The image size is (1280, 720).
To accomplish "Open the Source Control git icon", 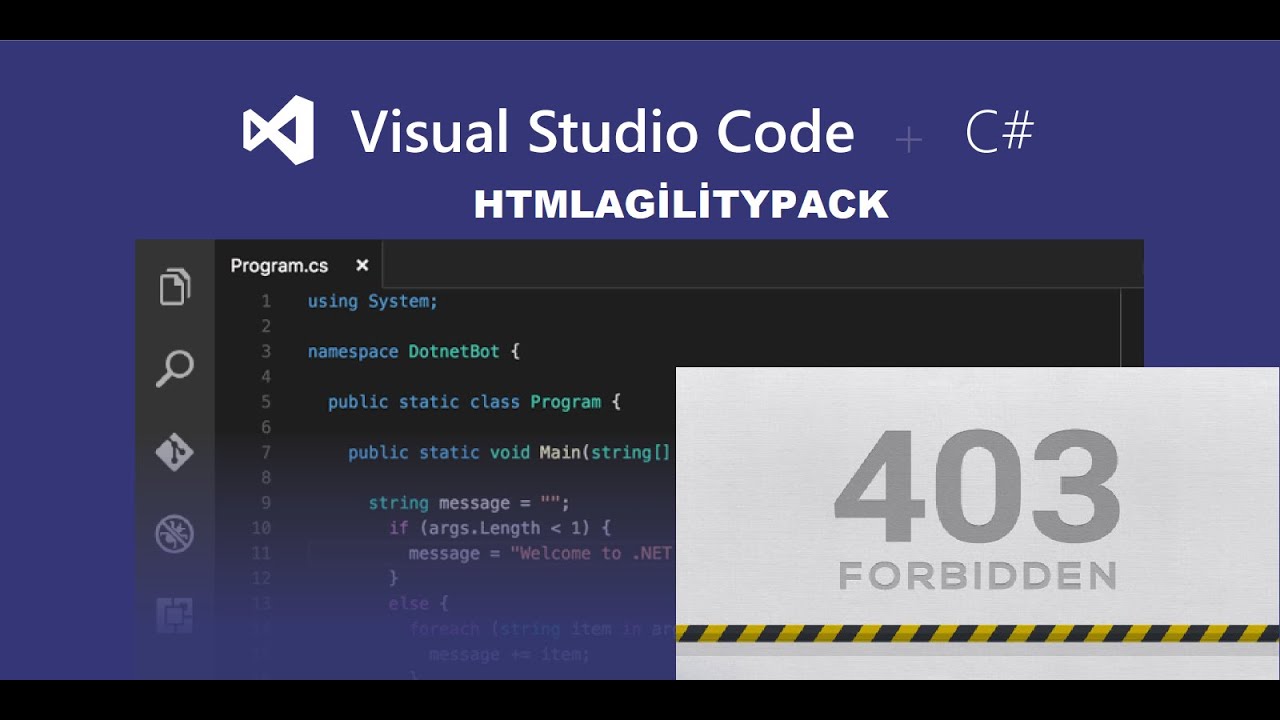I will pos(174,452).
